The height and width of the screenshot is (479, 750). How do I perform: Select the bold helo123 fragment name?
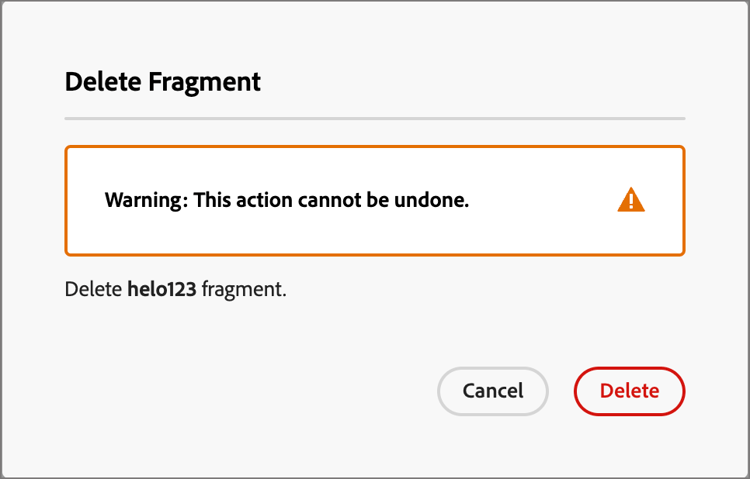[161, 291]
